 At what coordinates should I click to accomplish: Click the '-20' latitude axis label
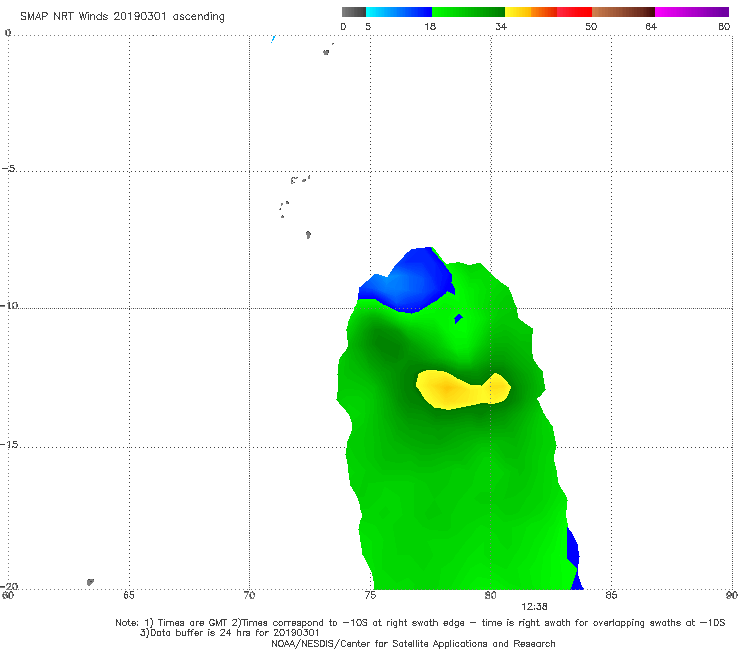point(9,586)
